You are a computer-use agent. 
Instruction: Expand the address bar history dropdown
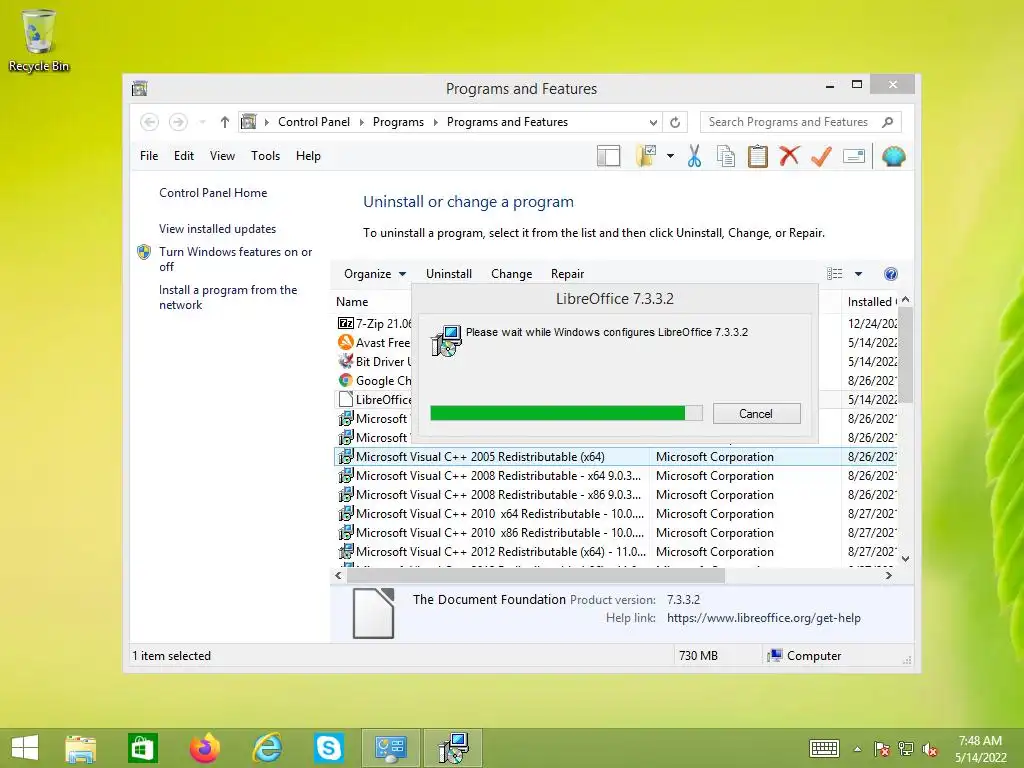(653, 122)
